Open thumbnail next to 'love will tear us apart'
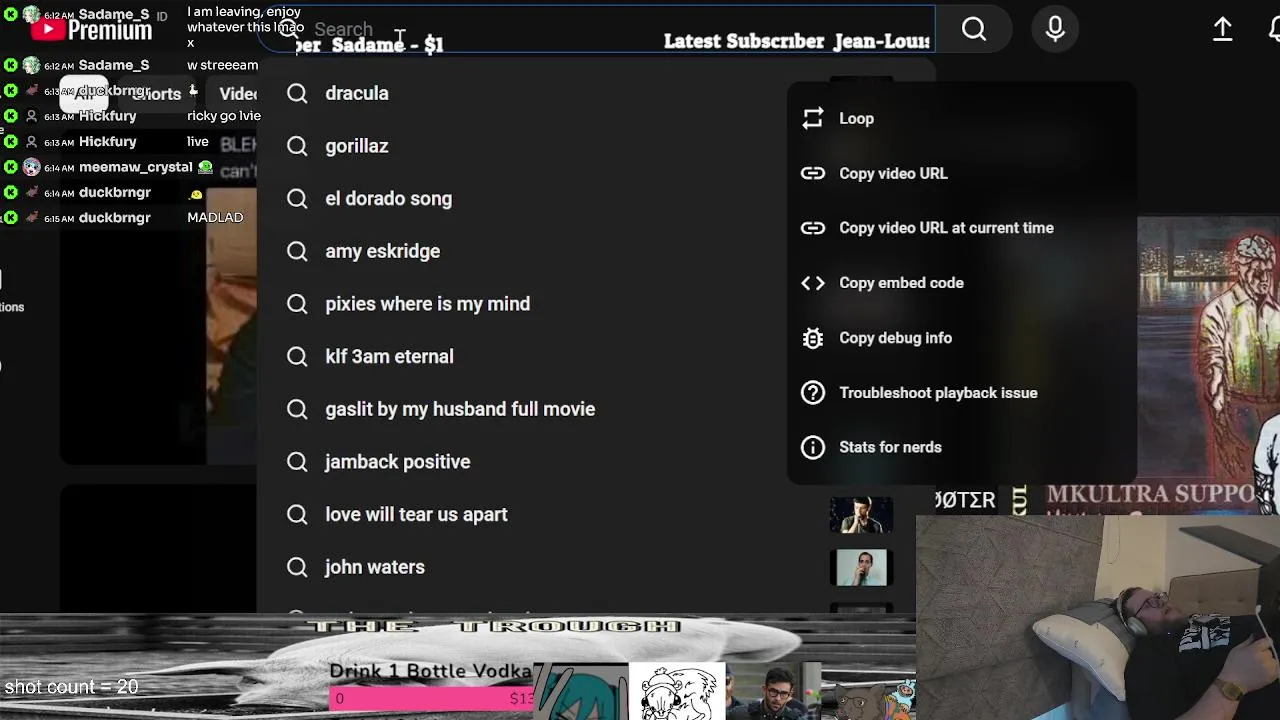Screen dimensions: 1280x720 coord(861,514)
